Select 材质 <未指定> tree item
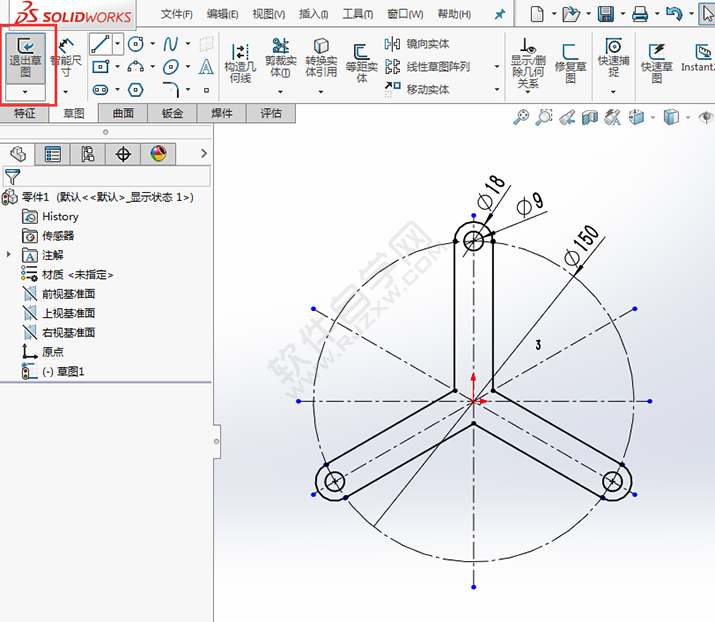This screenshot has width=715, height=622. point(67,275)
